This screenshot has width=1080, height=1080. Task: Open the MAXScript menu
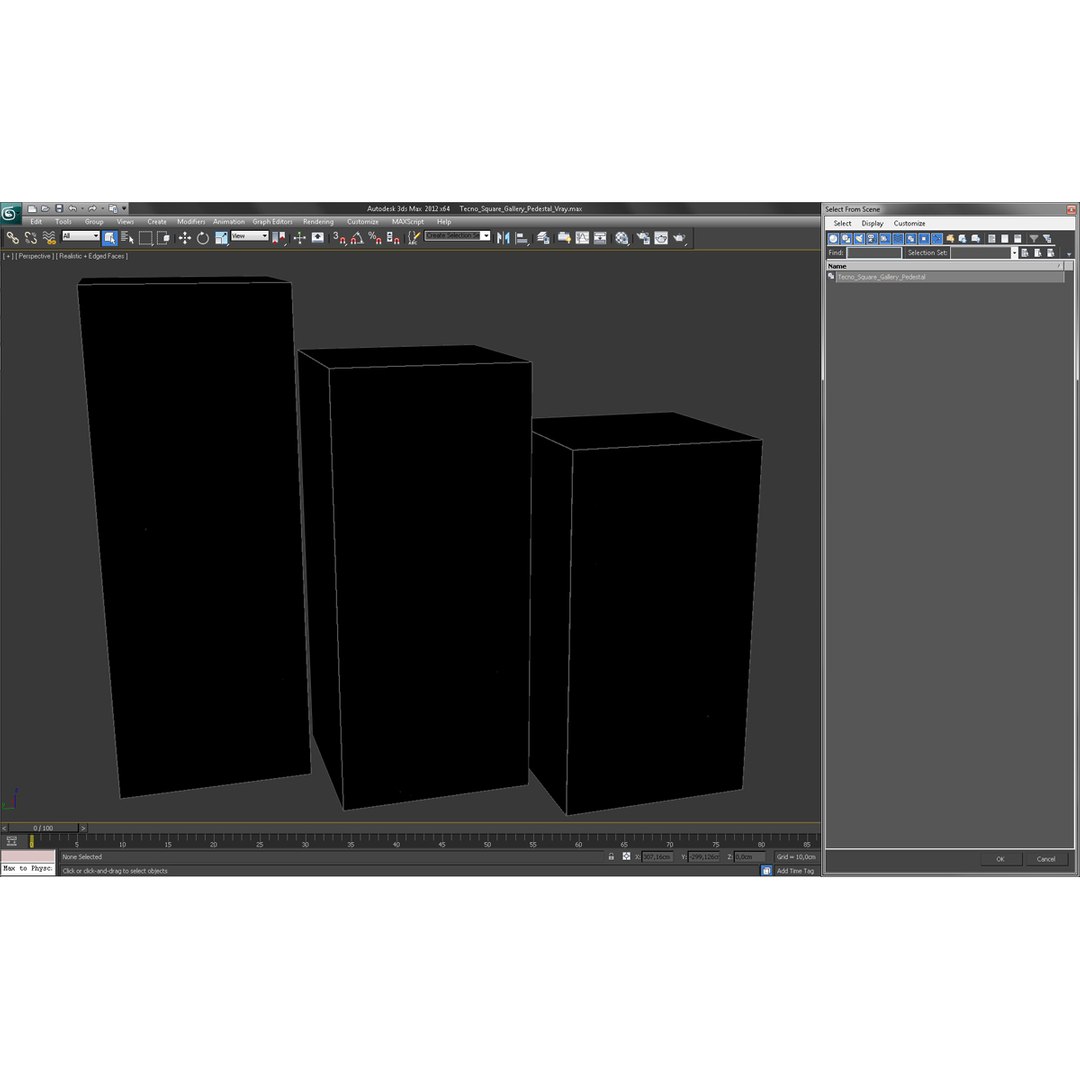click(408, 222)
